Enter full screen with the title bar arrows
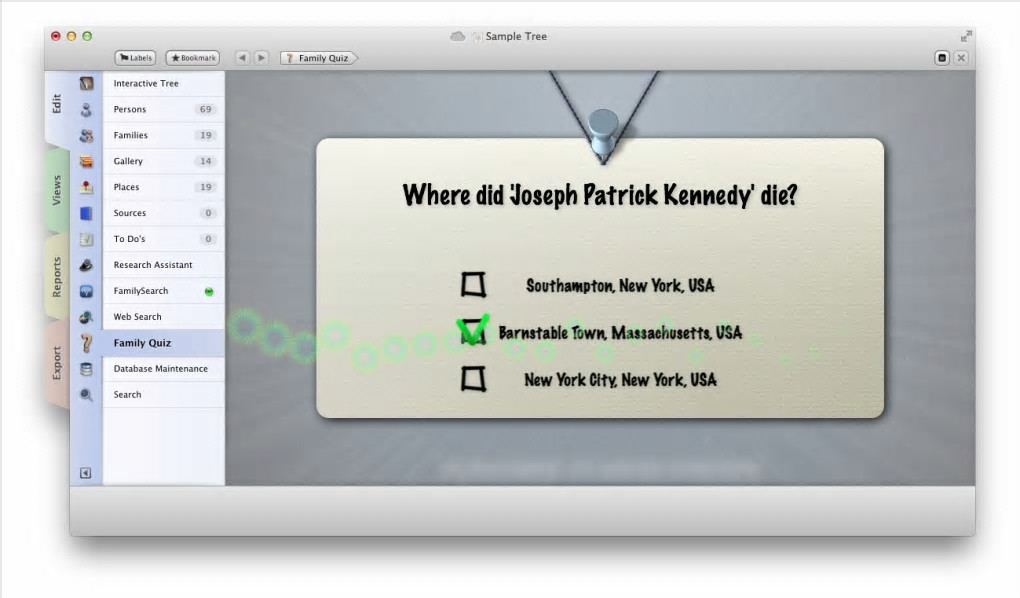This screenshot has height=598, width=1020. click(x=966, y=36)
